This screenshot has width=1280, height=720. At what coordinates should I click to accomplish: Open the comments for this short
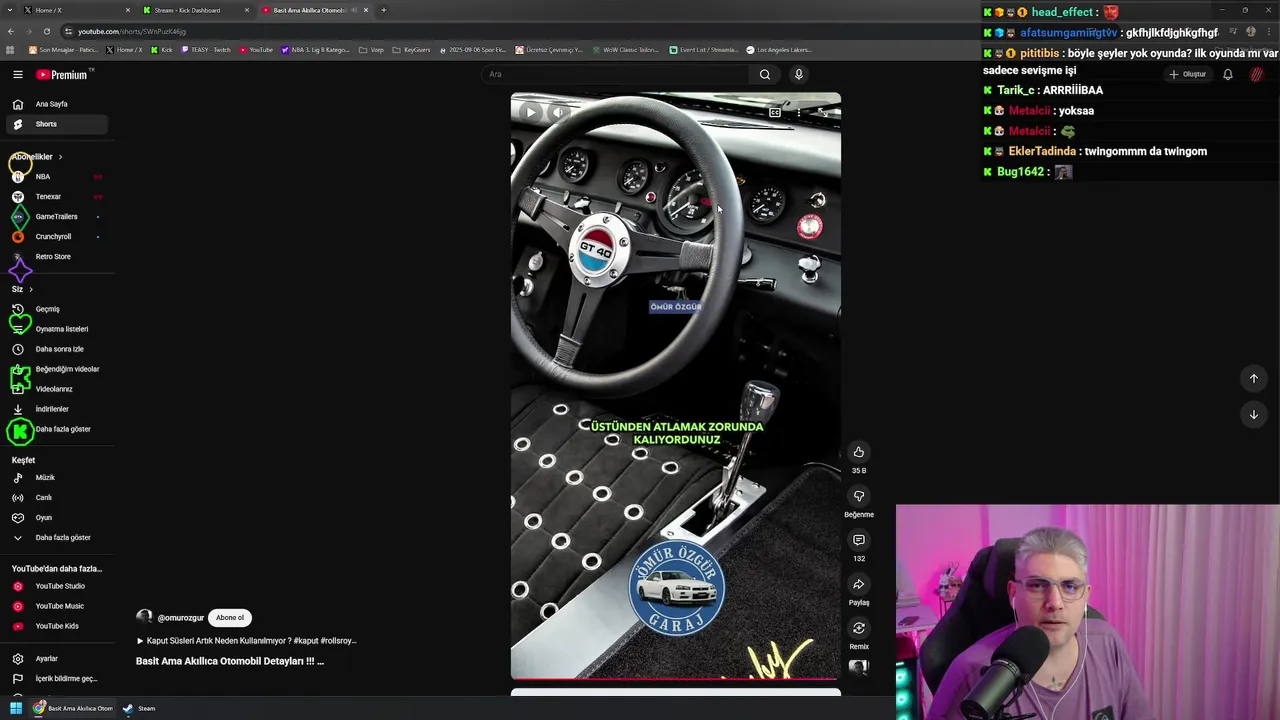[x=859, y=540]
